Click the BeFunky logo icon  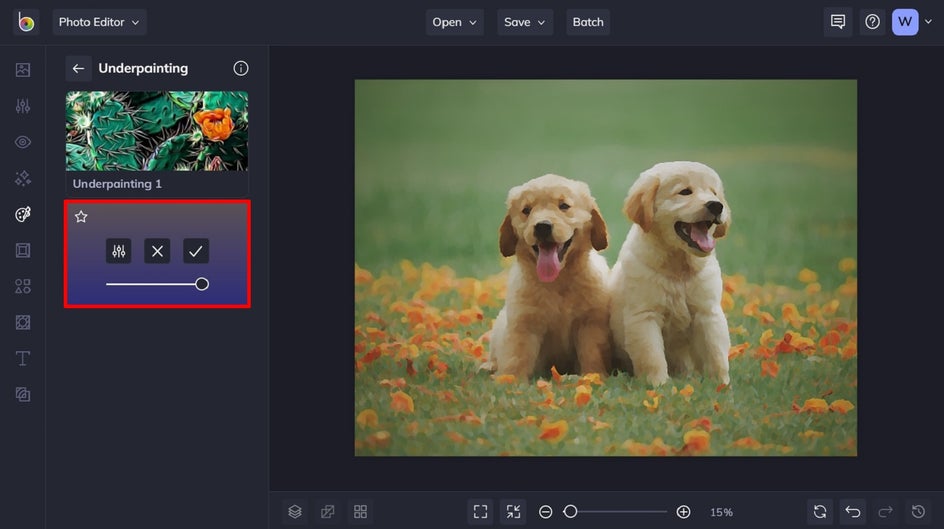pos(26,22)
